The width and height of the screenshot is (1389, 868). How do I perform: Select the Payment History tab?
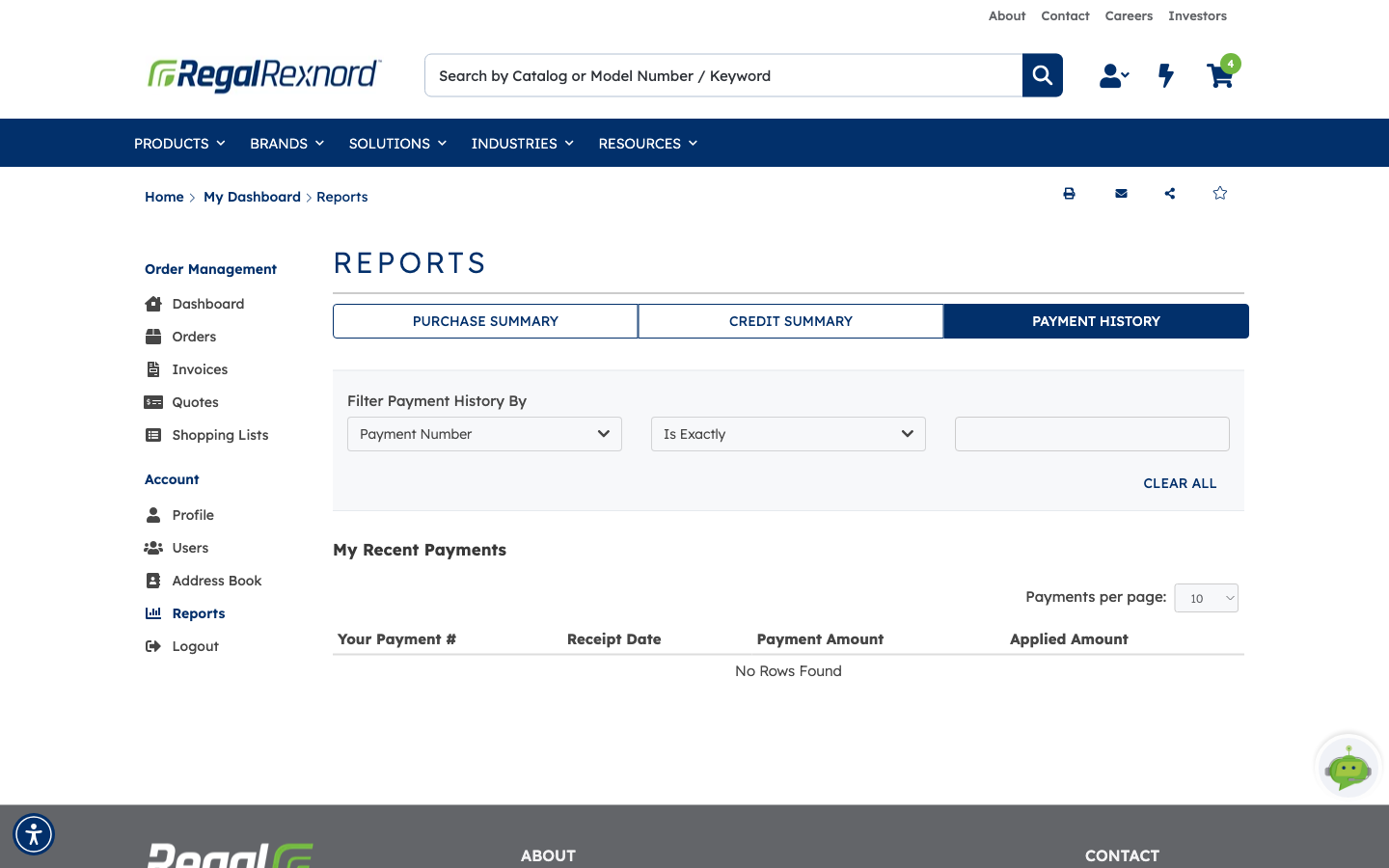[x=1096, y=321]
